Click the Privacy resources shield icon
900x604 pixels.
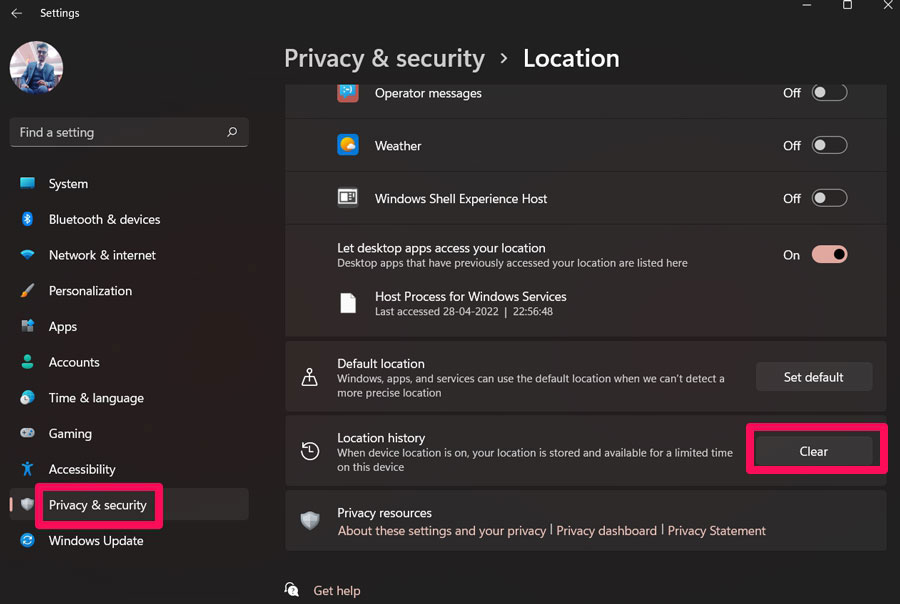310,520
